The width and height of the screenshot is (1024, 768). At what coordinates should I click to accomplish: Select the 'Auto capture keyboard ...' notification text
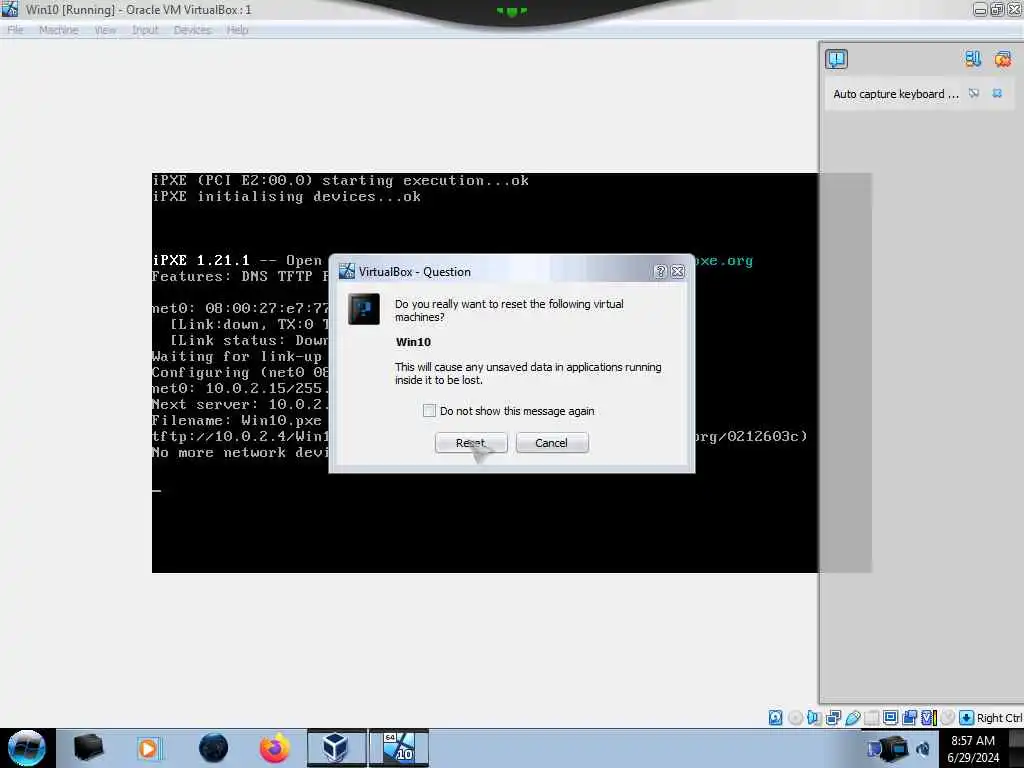pos(896,94)
